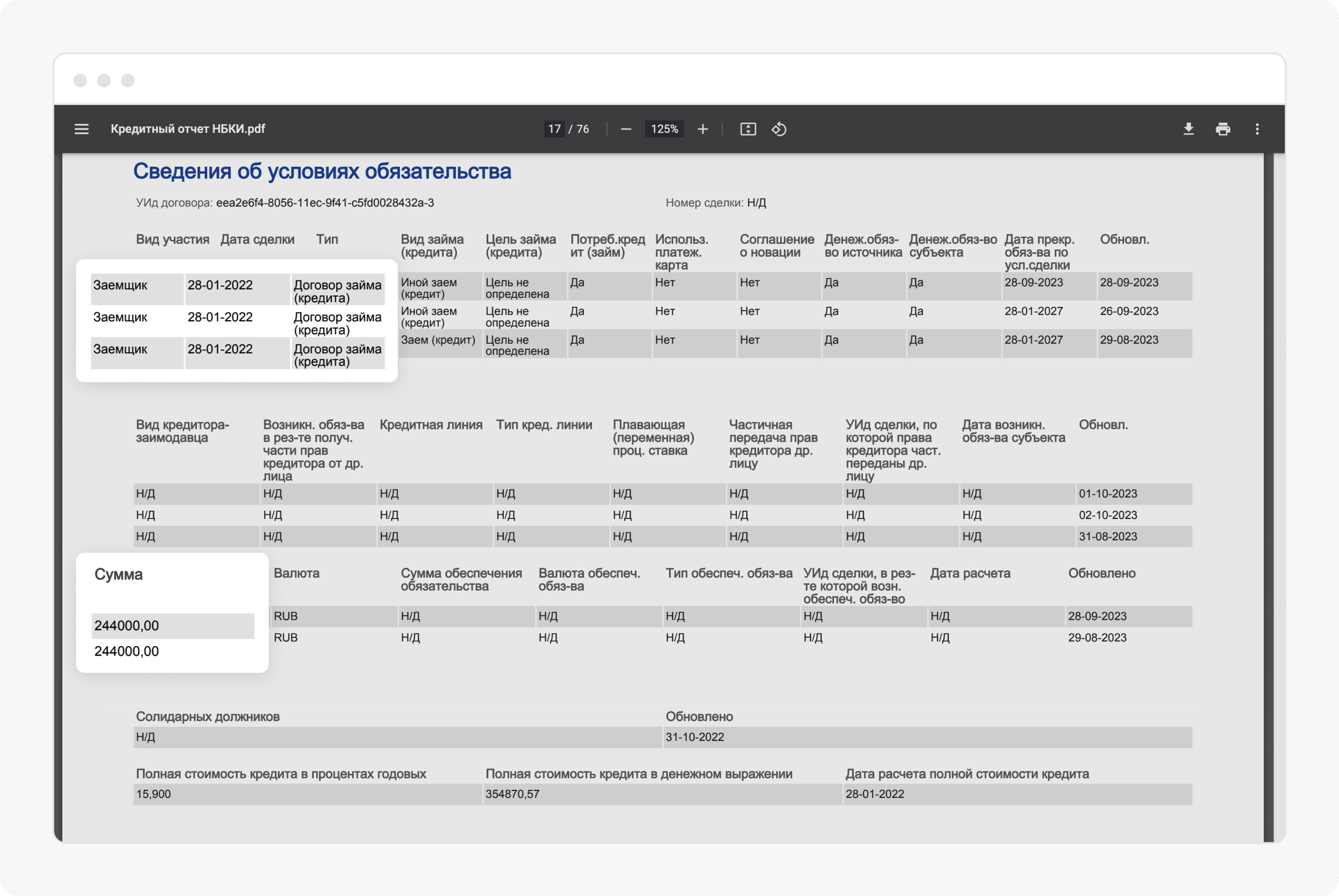Select the УИд договора identifier value
This screenshot has width=1339, height=896.
coord(325,203)
